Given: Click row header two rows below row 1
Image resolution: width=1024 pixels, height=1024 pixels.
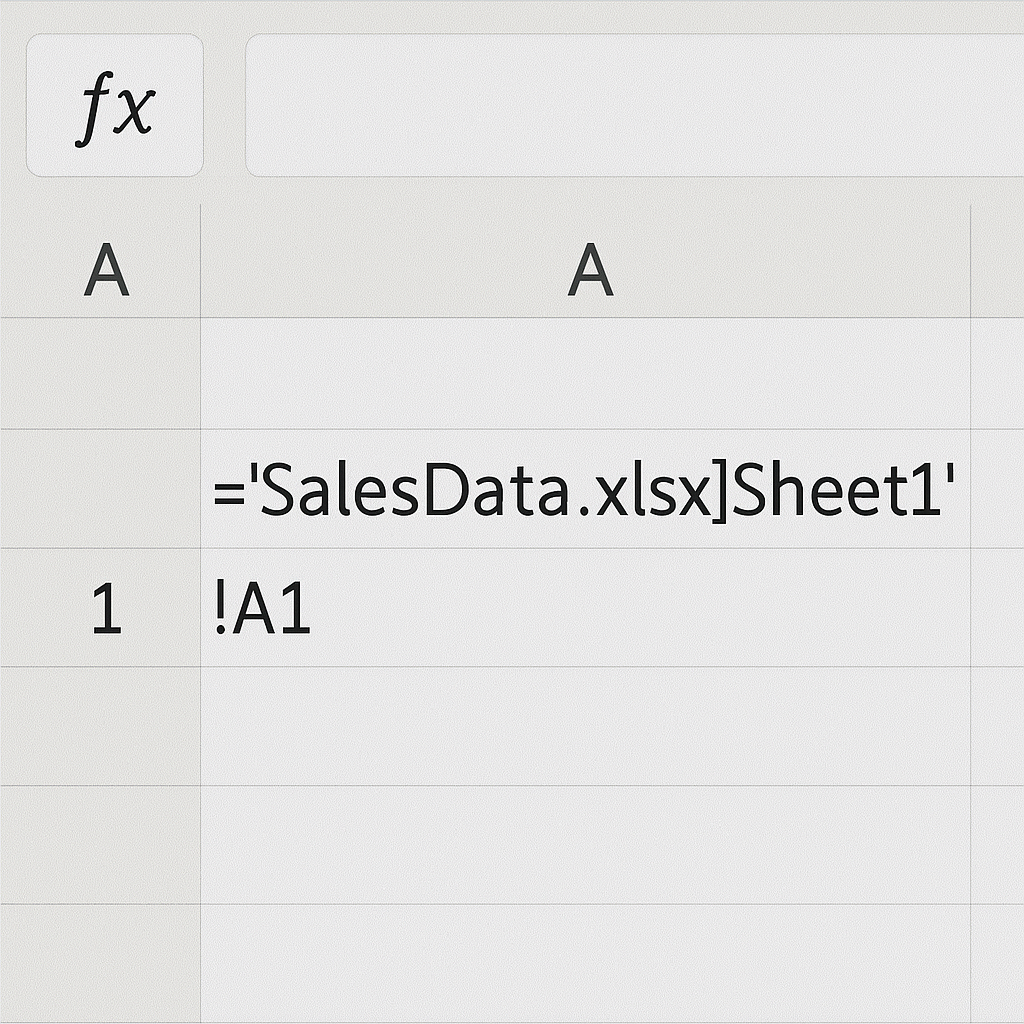Looking at the screenshot, I should tap(100, 845).
